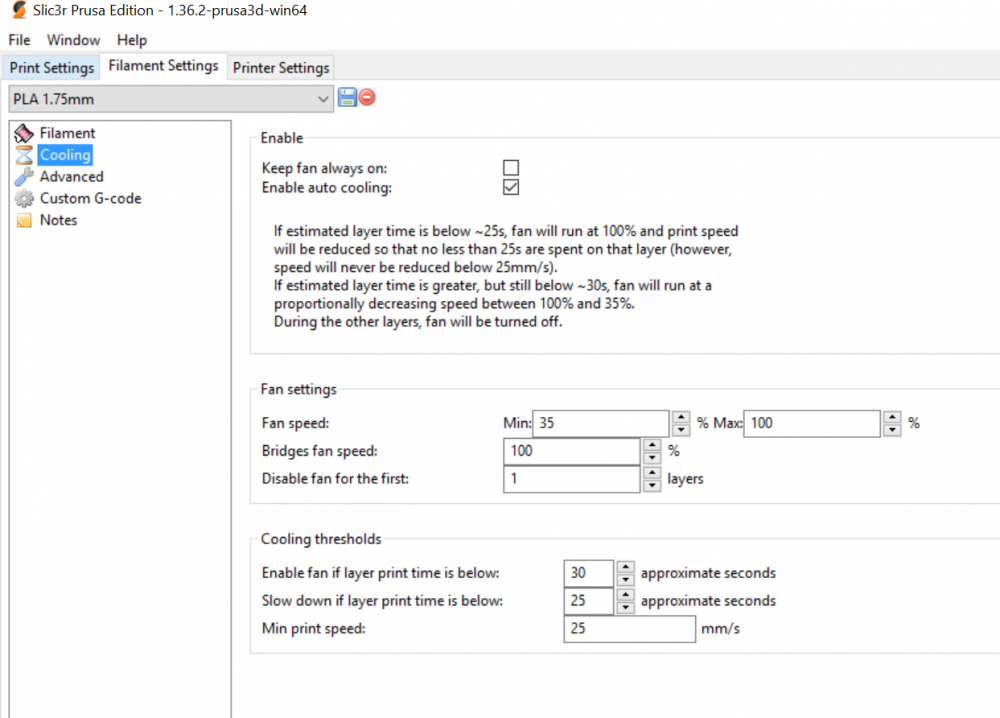Select the Cooling hourglass icon
Image resolution: width=1000 pixels, height=718 pixels.
(24, 155)
